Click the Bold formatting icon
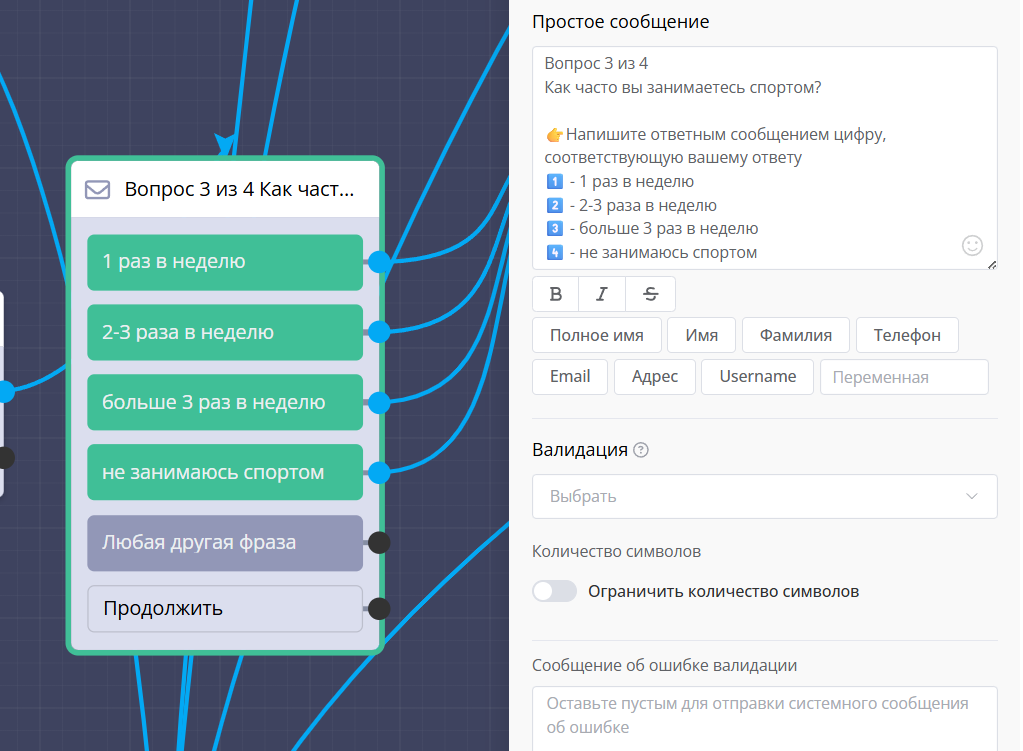This screenshot has width=1023, height=751. [x=556, y=294]
